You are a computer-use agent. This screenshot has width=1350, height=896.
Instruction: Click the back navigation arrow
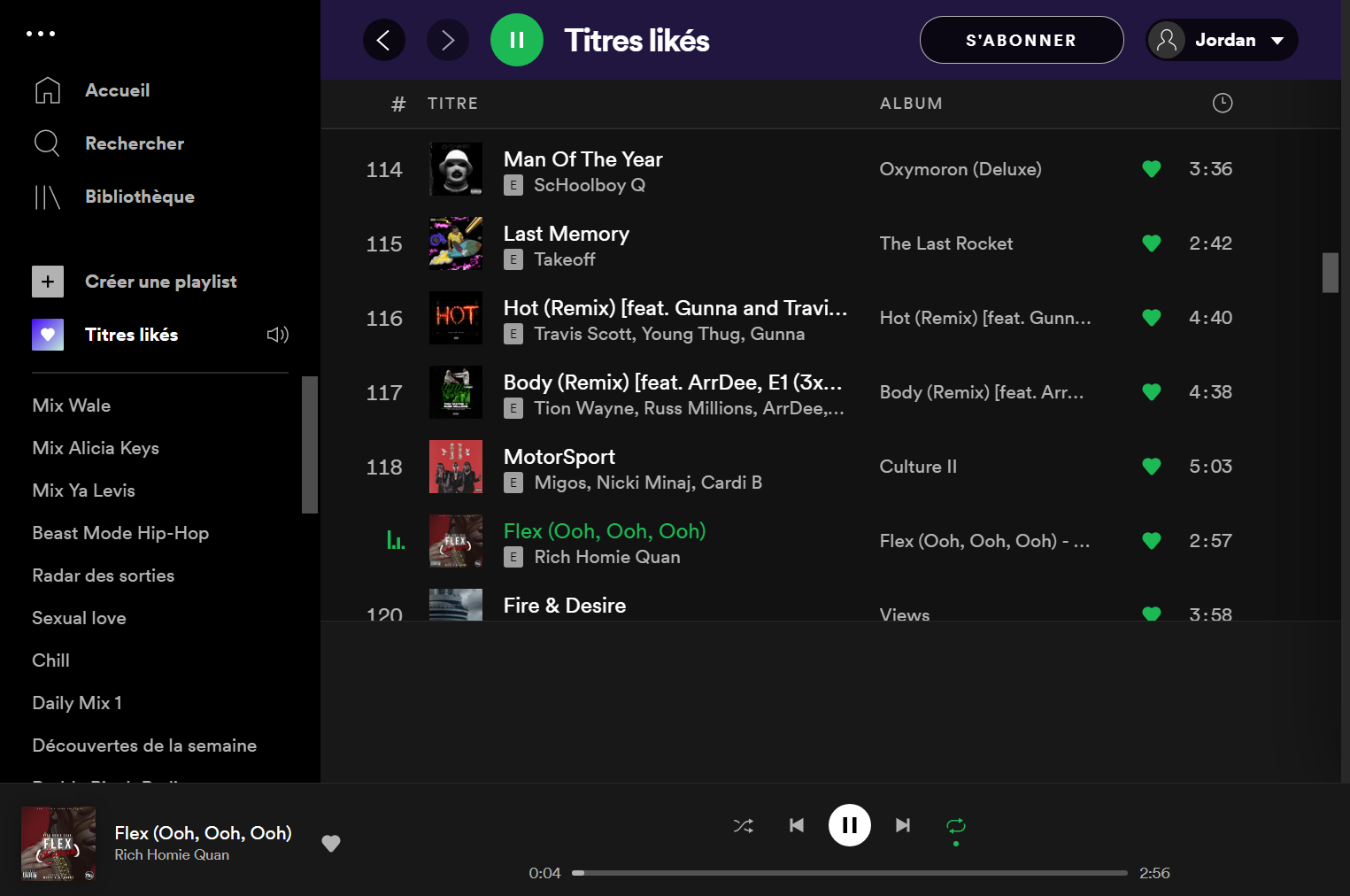click(x=384, y=40)
